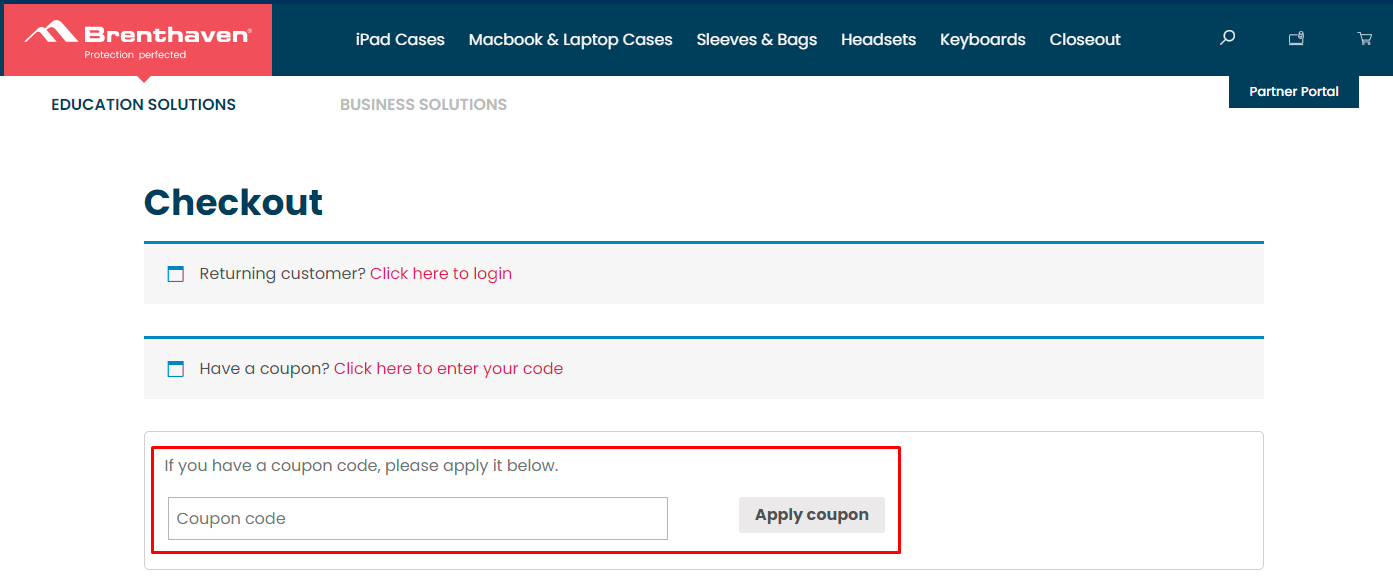Click the Brenthaven logo

(x=138, y=40)
